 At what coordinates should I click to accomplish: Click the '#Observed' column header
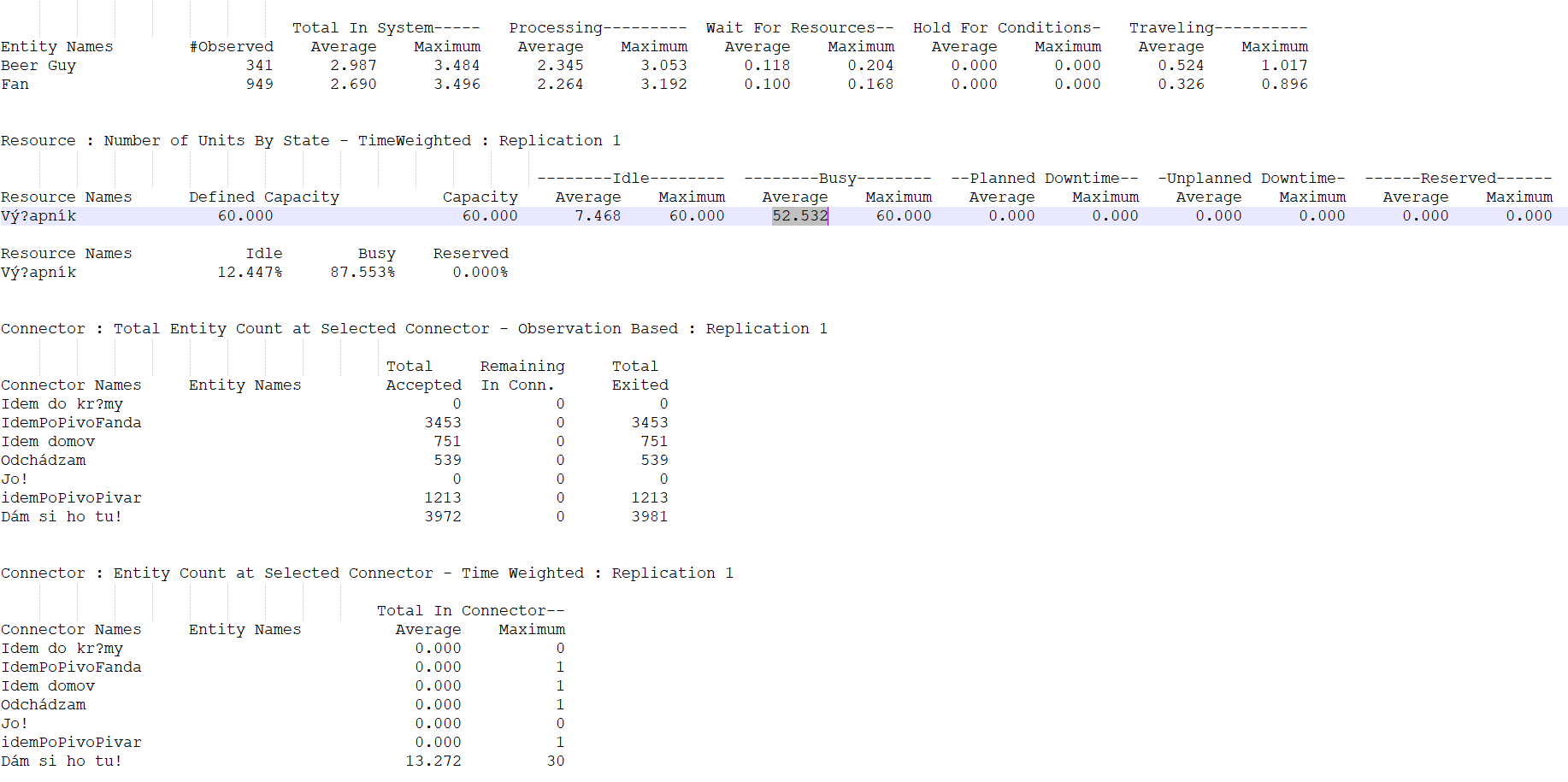pos(232,47)
